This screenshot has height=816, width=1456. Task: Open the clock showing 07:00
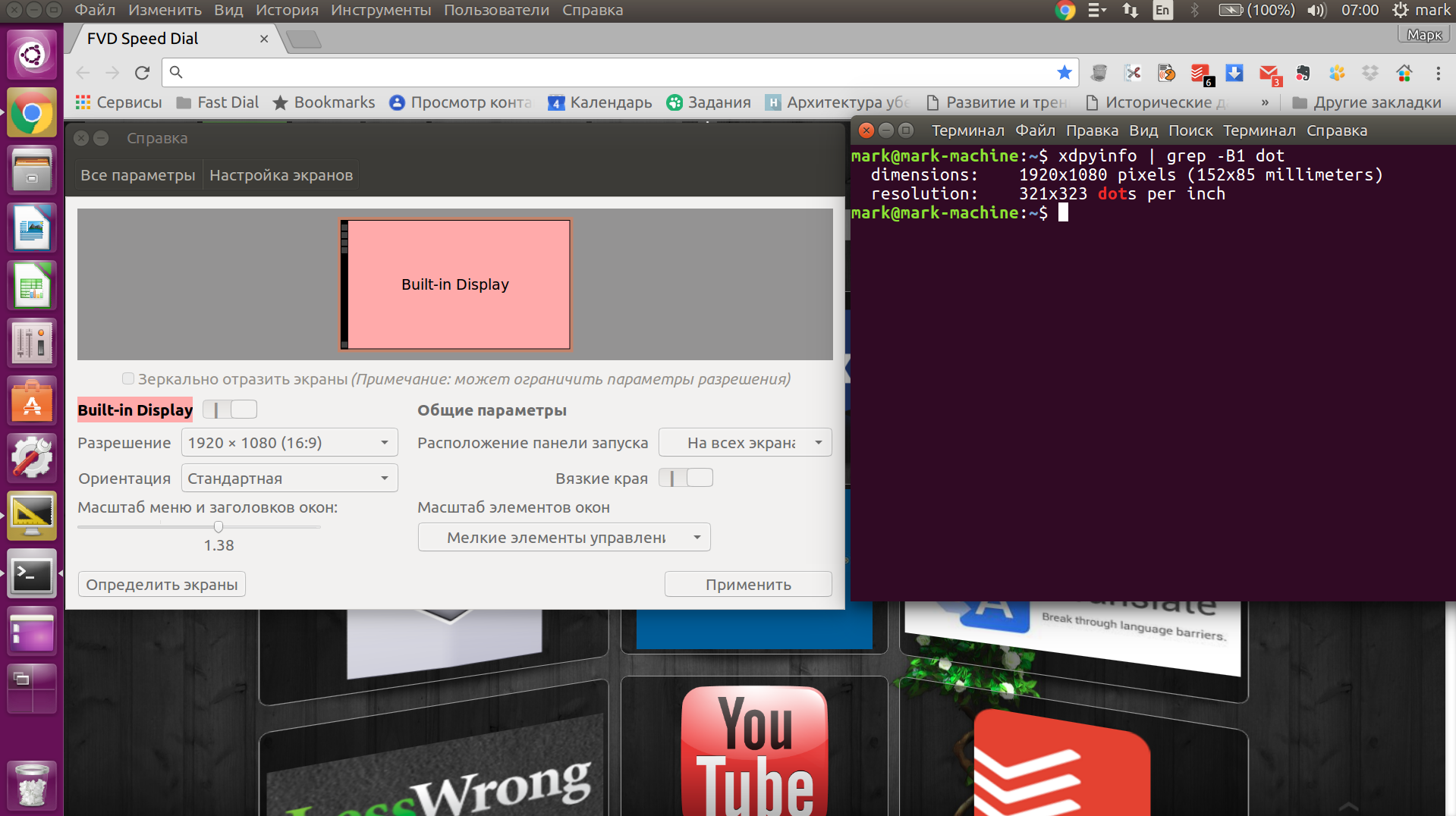[1360, 10]
